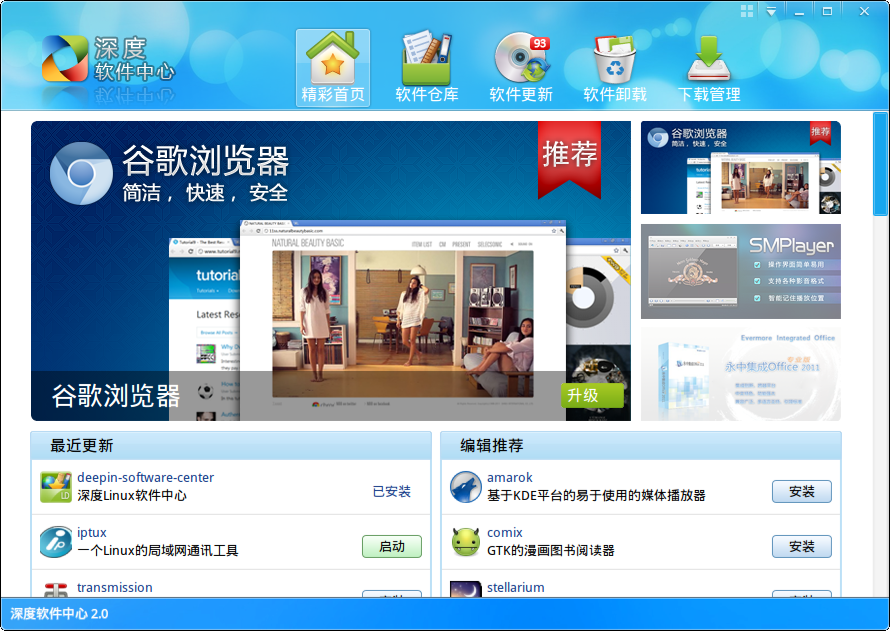Maximize the software center window
The image size is (890, 631).
[x=827, y=11]
